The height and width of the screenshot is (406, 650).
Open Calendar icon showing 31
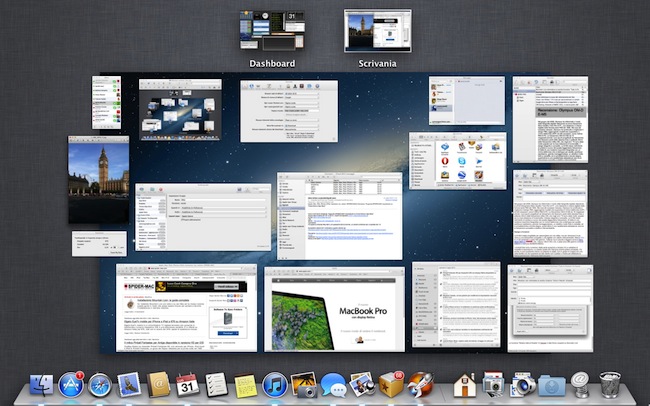[x=187, y=385]
